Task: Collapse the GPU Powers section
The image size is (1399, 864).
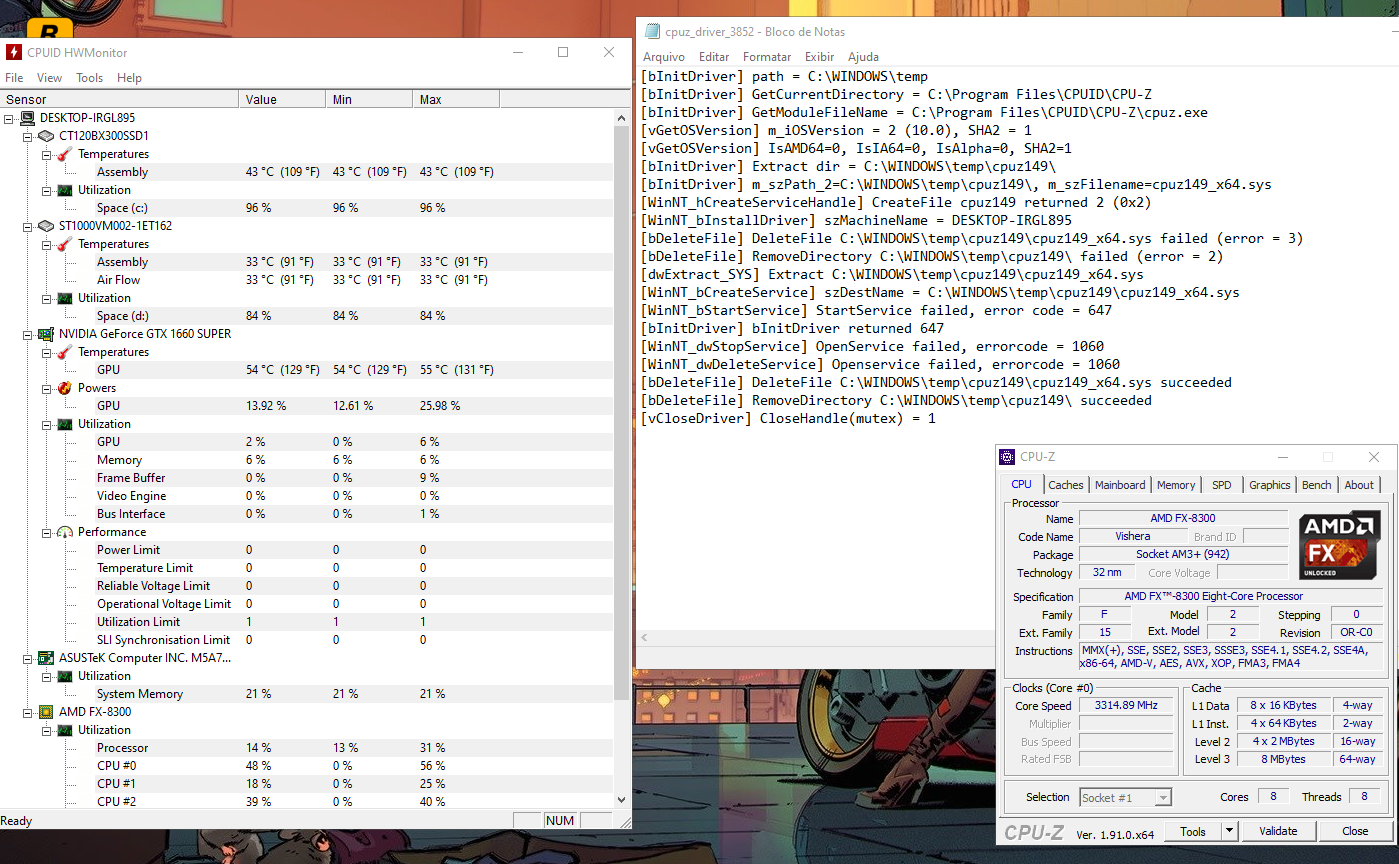Action: point(46,388)
